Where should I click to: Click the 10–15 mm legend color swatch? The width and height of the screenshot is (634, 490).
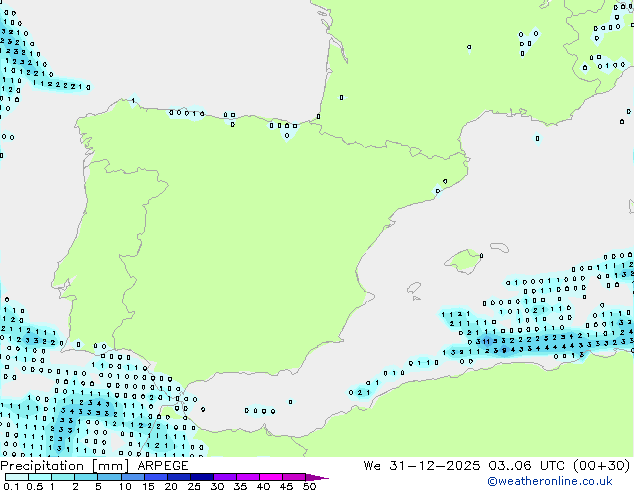click(x=133, y=477)
